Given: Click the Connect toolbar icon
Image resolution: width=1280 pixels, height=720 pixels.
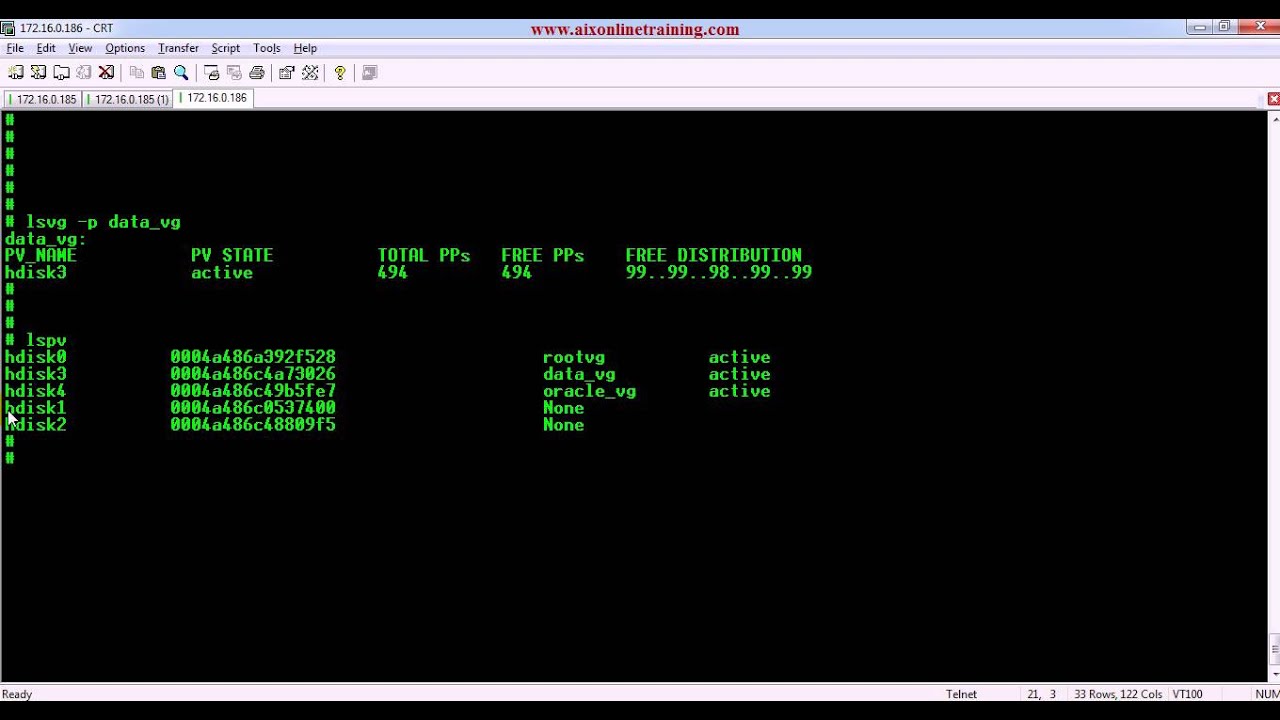Looking at the screenshot, I should click(x=16, y=73).
